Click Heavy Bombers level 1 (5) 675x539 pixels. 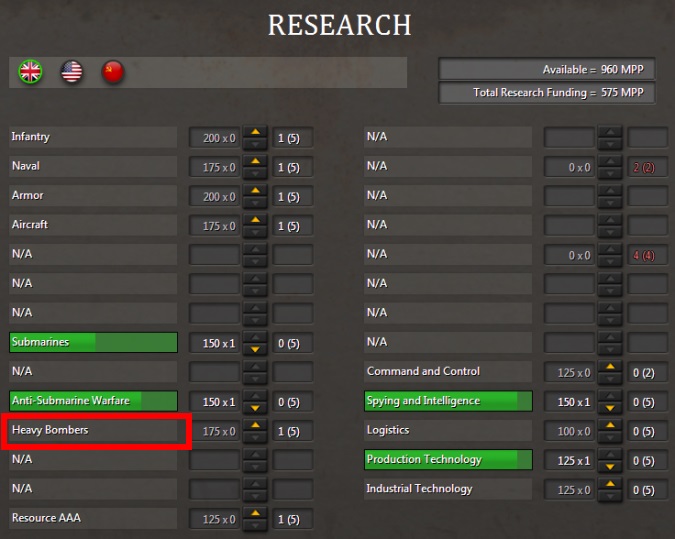tap(292, 431)
